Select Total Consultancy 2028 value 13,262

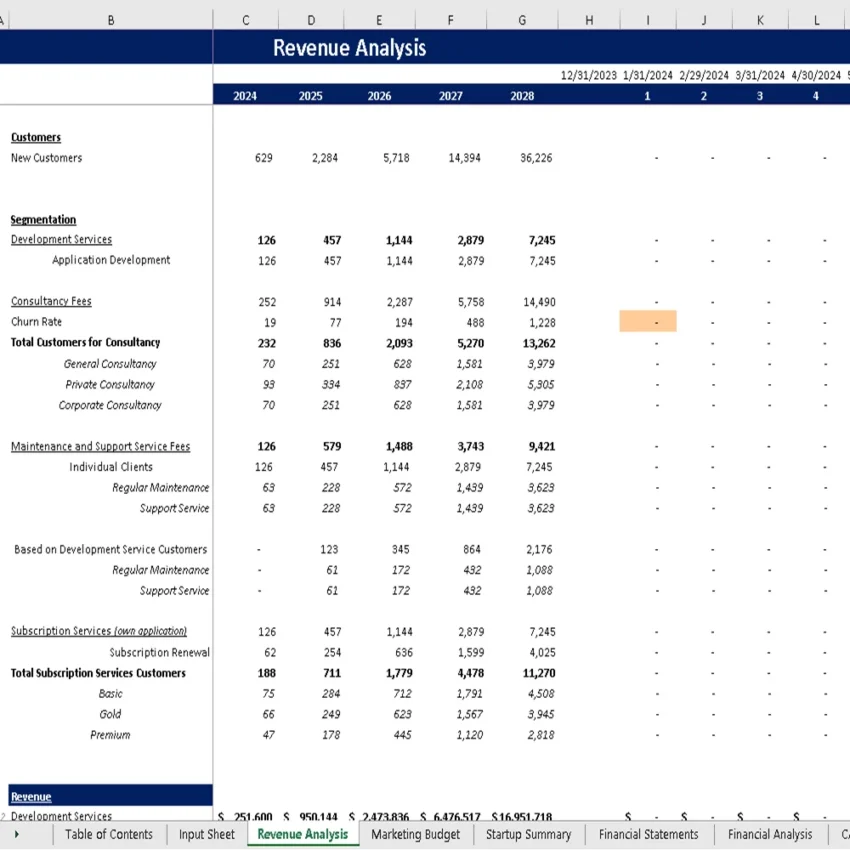tap(539, 343)
